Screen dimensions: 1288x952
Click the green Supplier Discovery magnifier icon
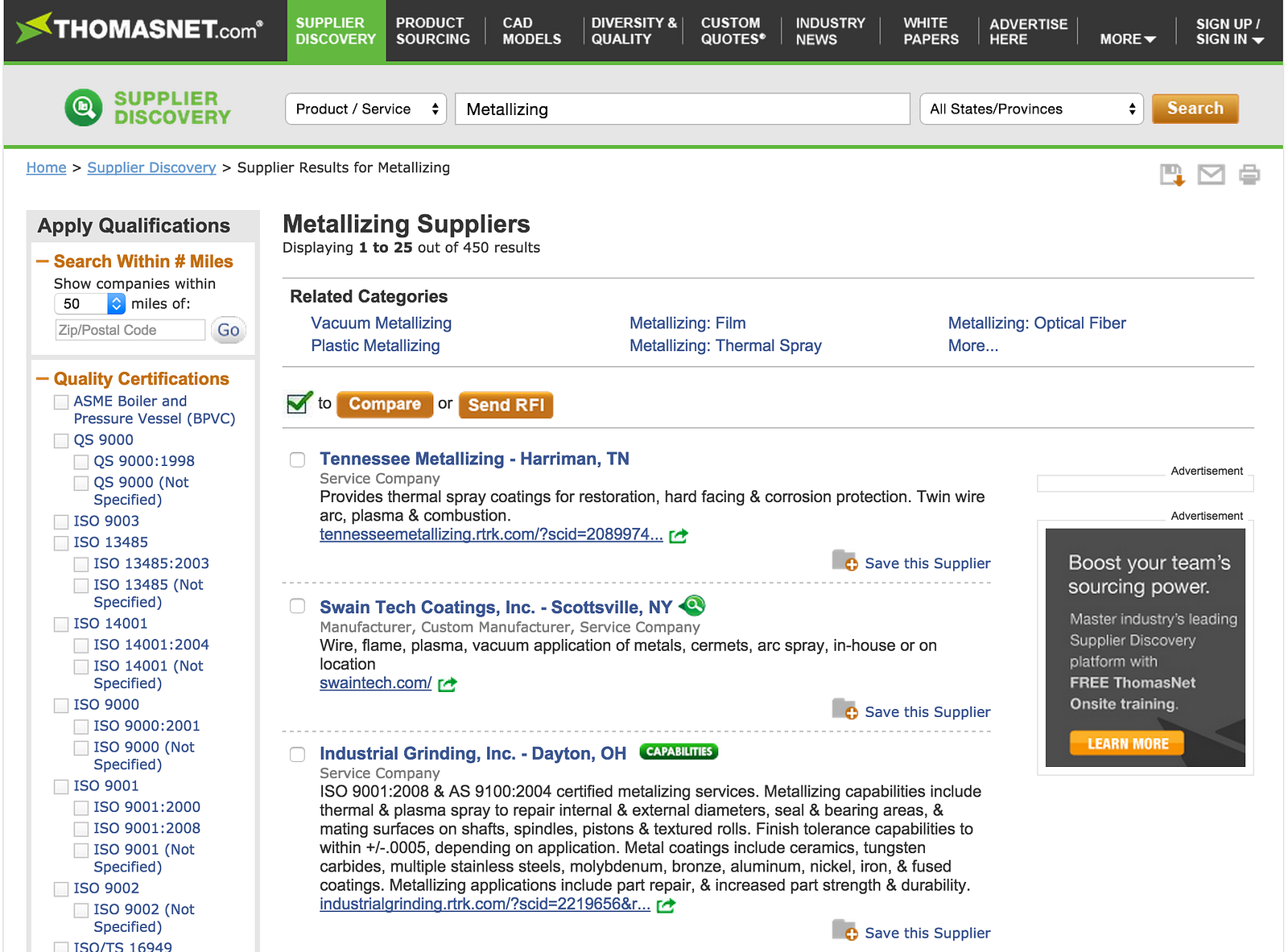(x=84, y=108)
